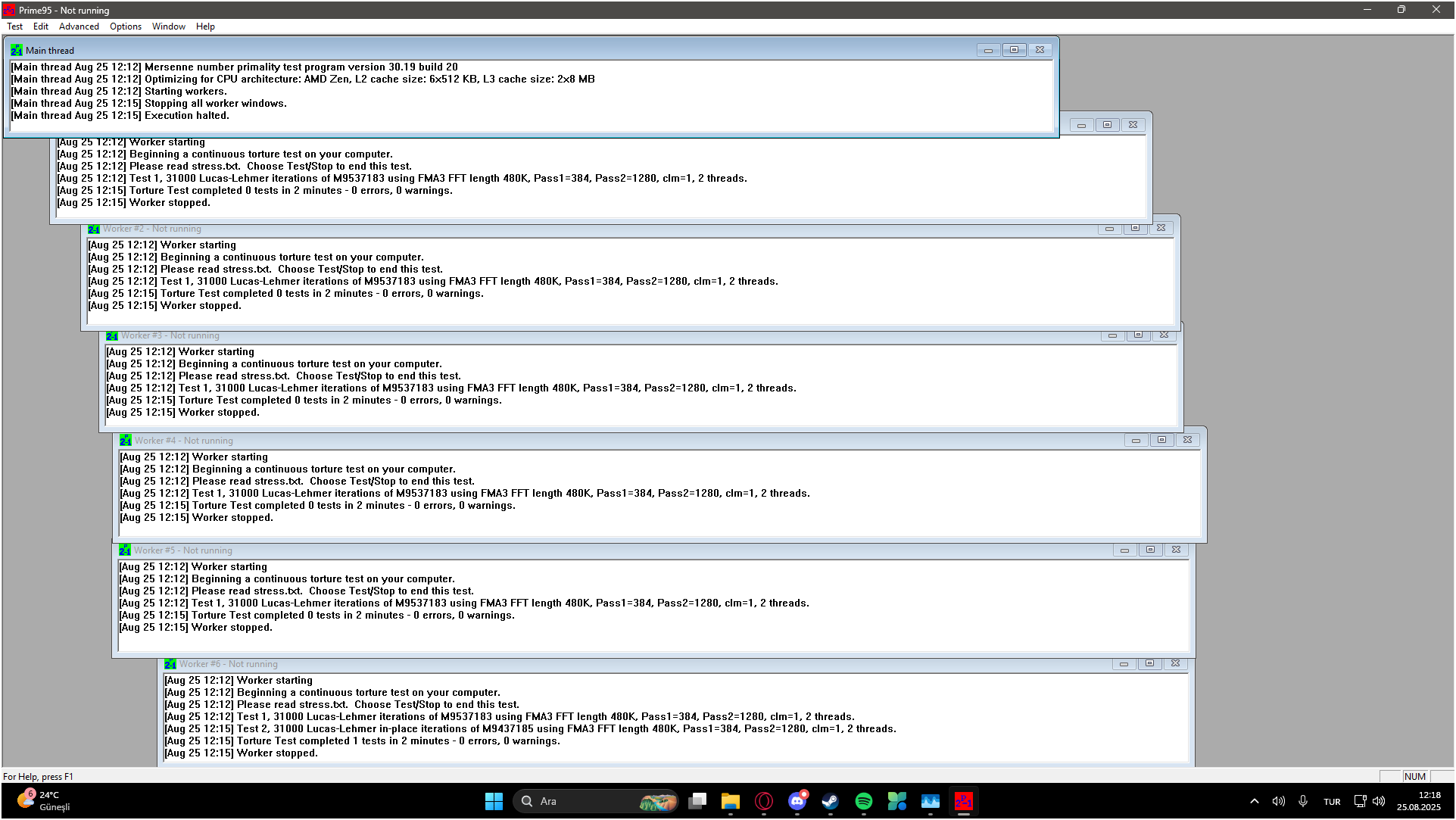
Task: Close the Worker #2 window
Action: 1161,228
